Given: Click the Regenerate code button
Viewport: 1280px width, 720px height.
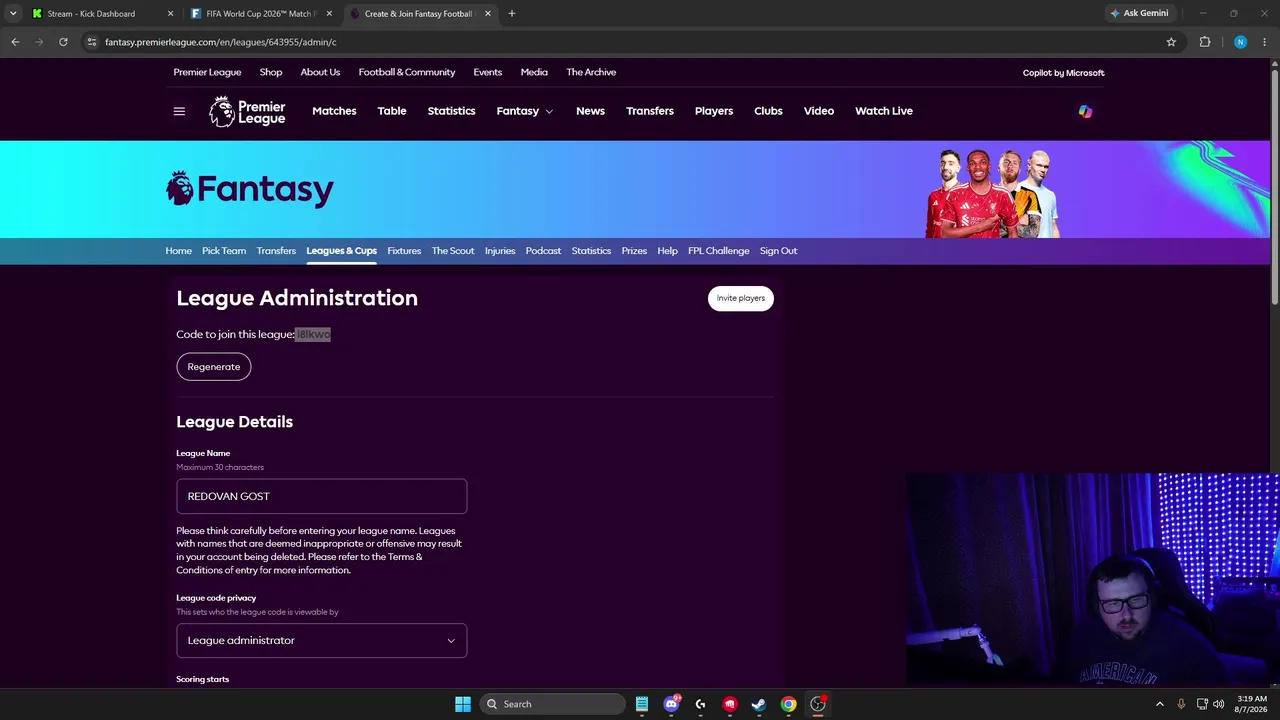Looking at the screenshot, I should coord(214,367).
